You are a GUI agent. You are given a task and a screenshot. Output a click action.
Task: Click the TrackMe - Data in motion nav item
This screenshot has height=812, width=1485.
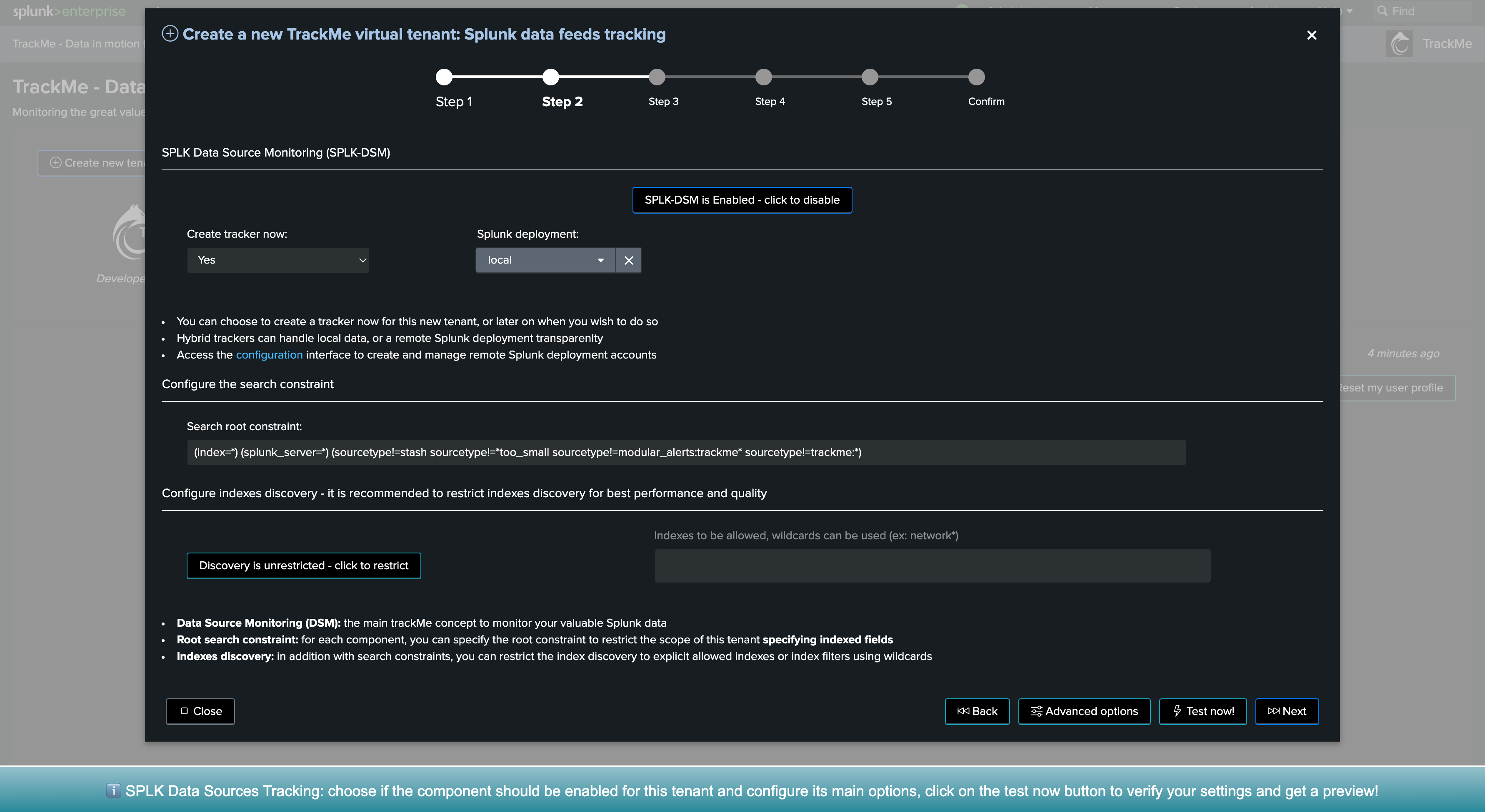point(78,44)
